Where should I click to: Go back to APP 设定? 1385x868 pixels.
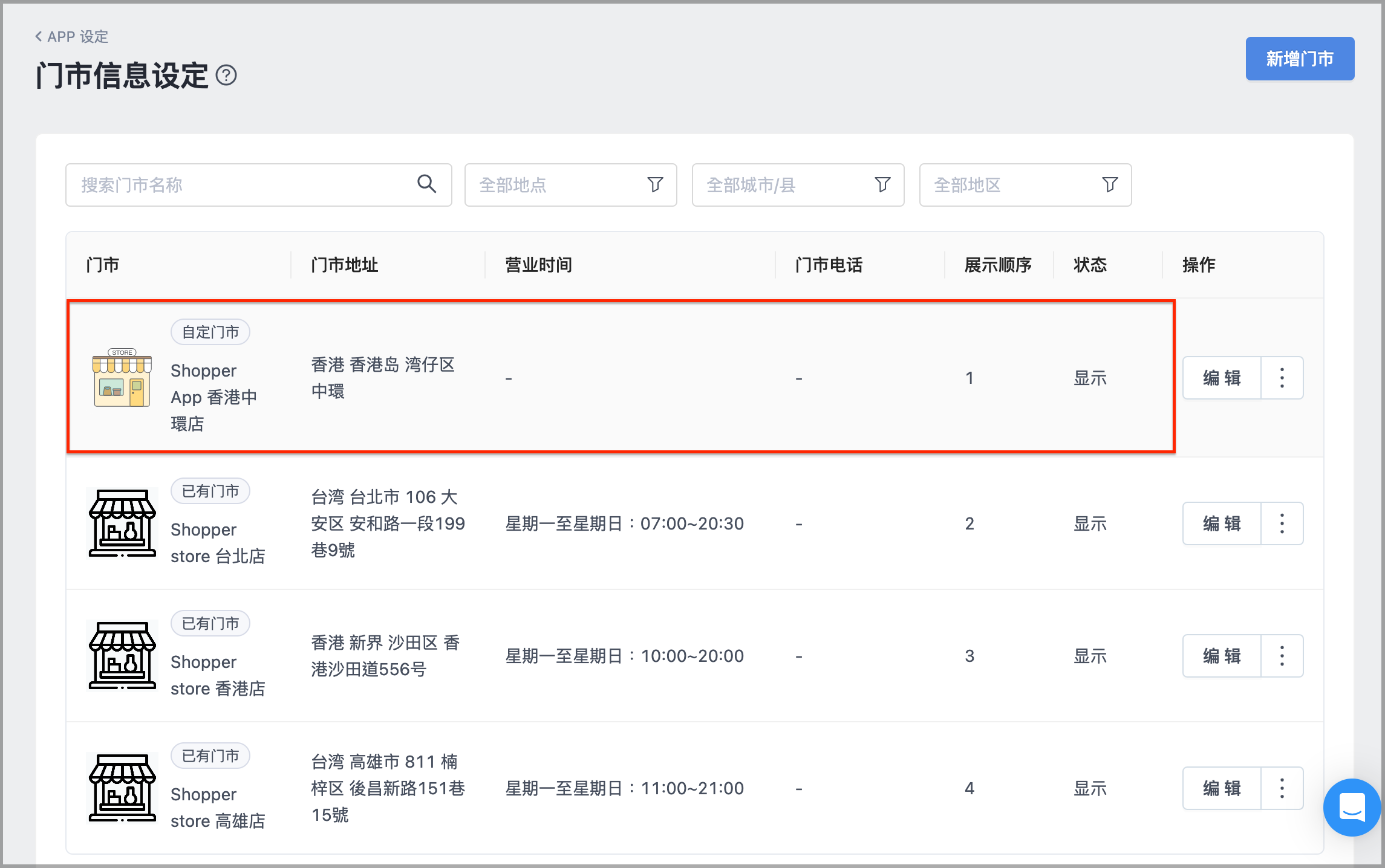pos(71,36)
